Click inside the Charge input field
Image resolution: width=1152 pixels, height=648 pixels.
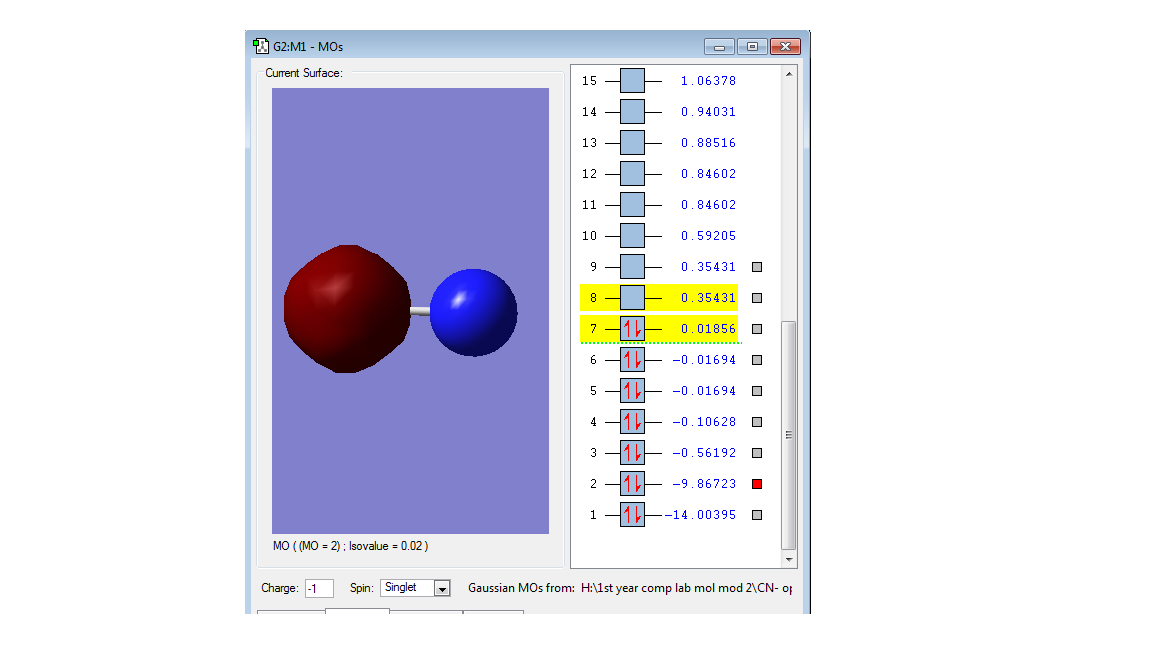click(319, 588)
